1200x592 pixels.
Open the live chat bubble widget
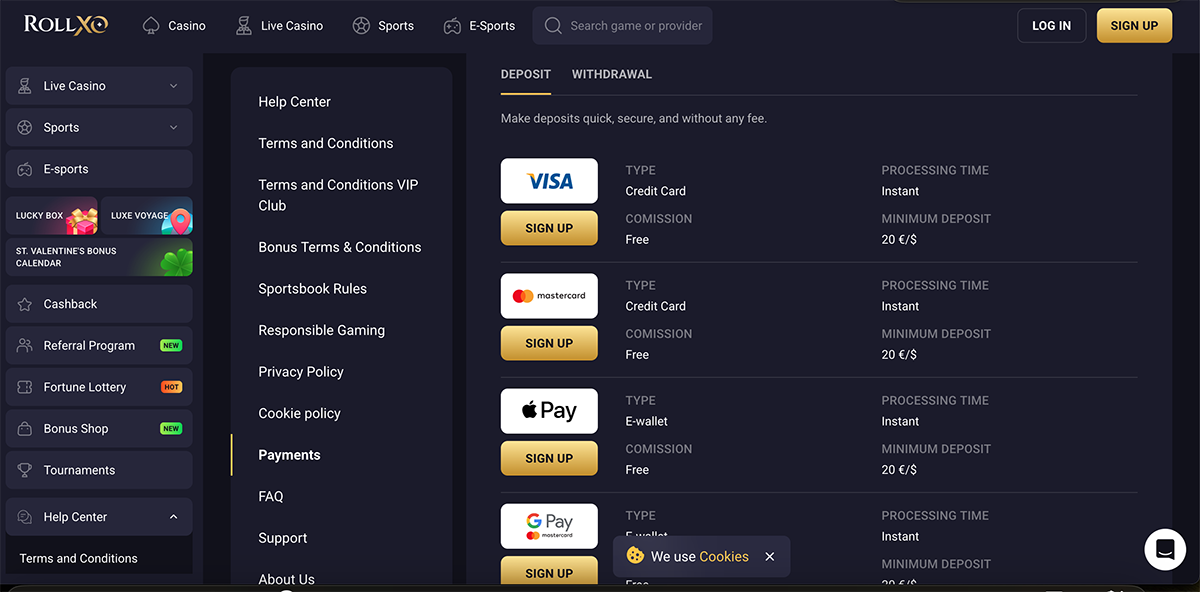pos(1164,549)
